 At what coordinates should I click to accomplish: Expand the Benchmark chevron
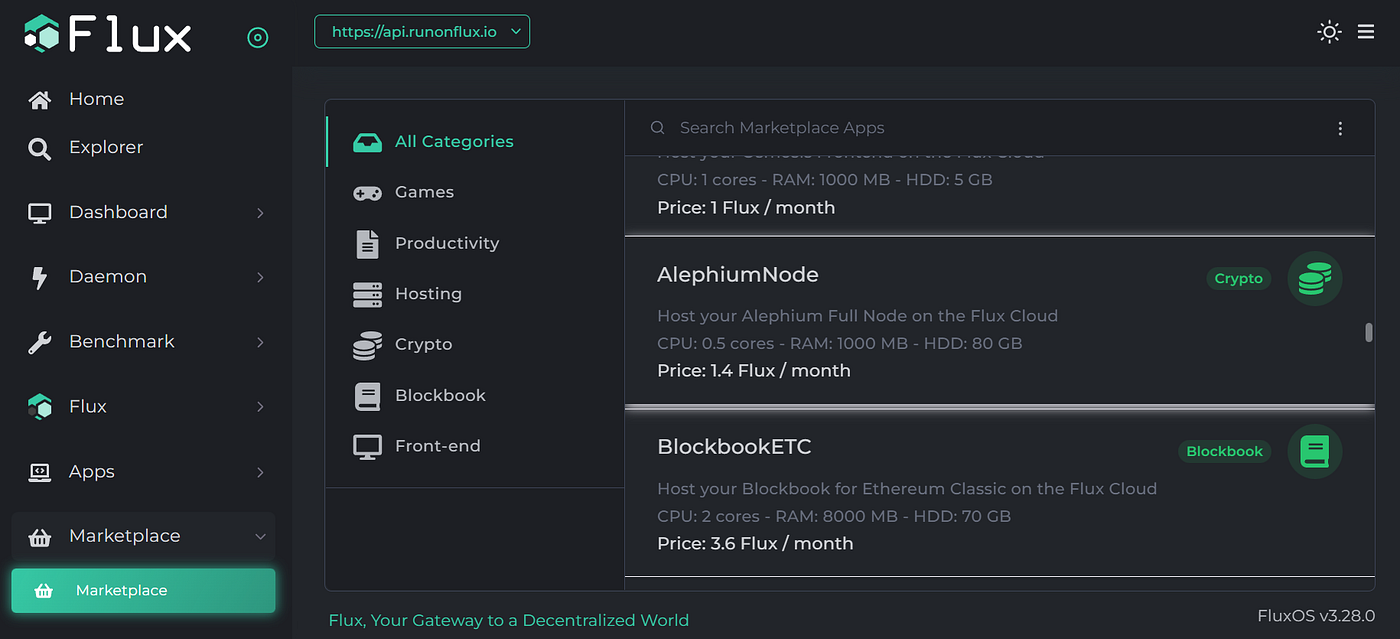pos(260,342)
